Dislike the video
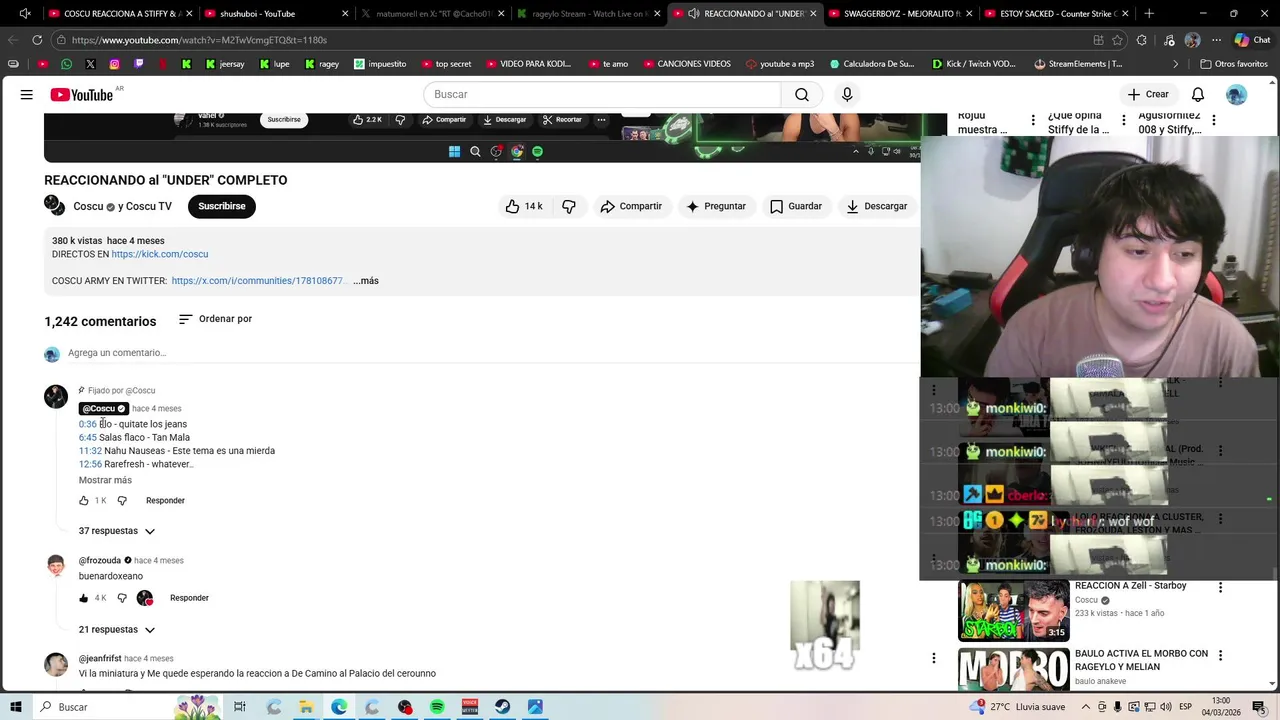The height and width of the screenshot is (720, 1280). pyautogui.click(x=569, y=206)
